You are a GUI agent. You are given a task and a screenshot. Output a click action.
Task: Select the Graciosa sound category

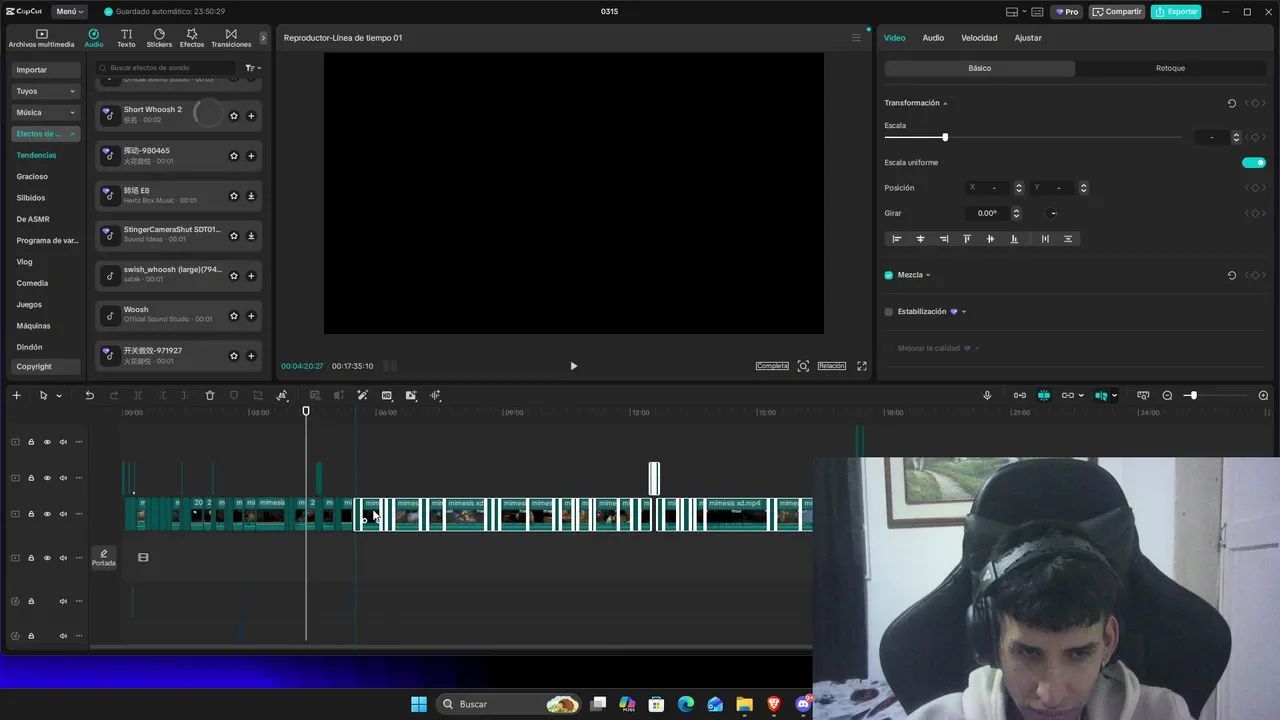(32, 177)
